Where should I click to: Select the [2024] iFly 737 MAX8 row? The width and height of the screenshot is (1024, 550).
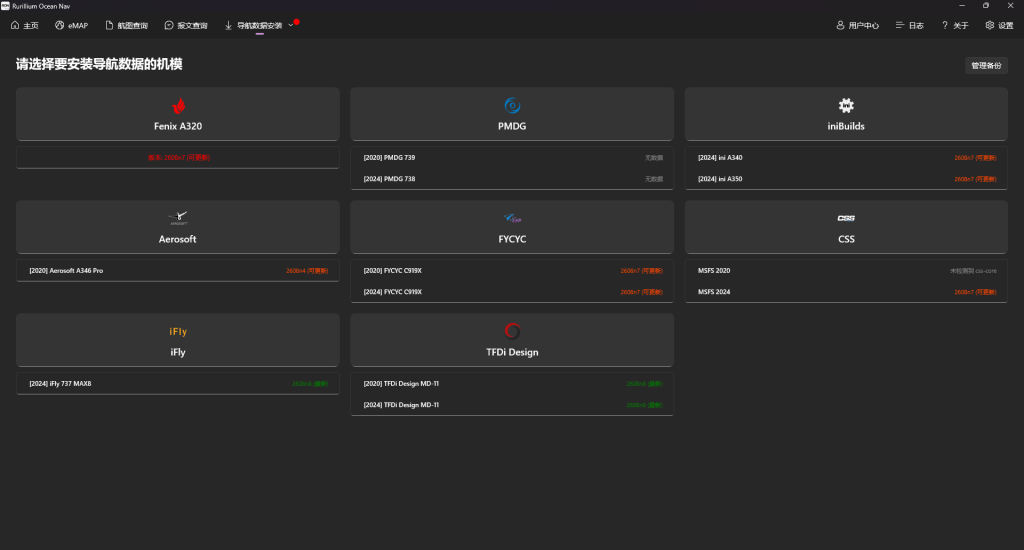tap(178, 383)
